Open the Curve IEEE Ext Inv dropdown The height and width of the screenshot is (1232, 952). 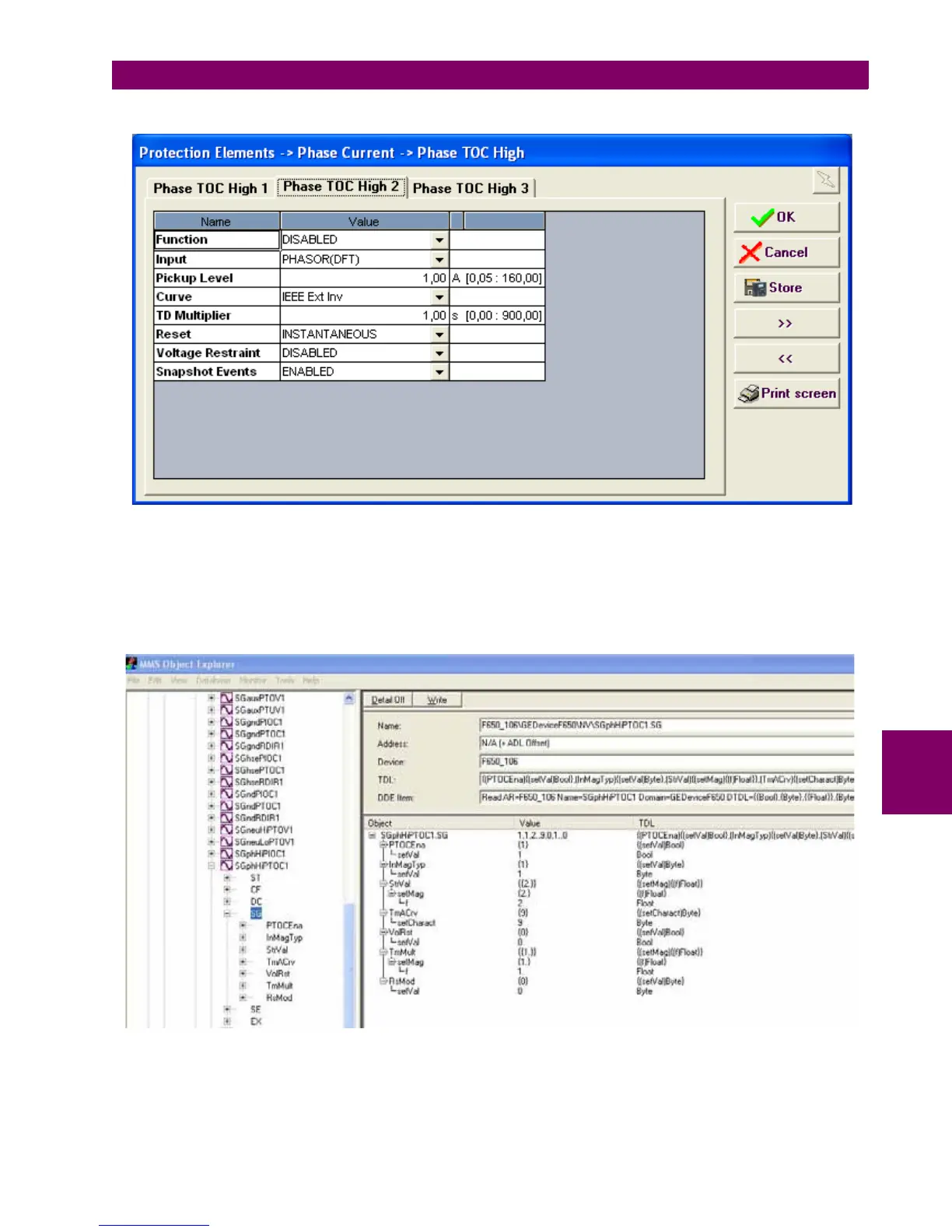click(x=439, y=297)
